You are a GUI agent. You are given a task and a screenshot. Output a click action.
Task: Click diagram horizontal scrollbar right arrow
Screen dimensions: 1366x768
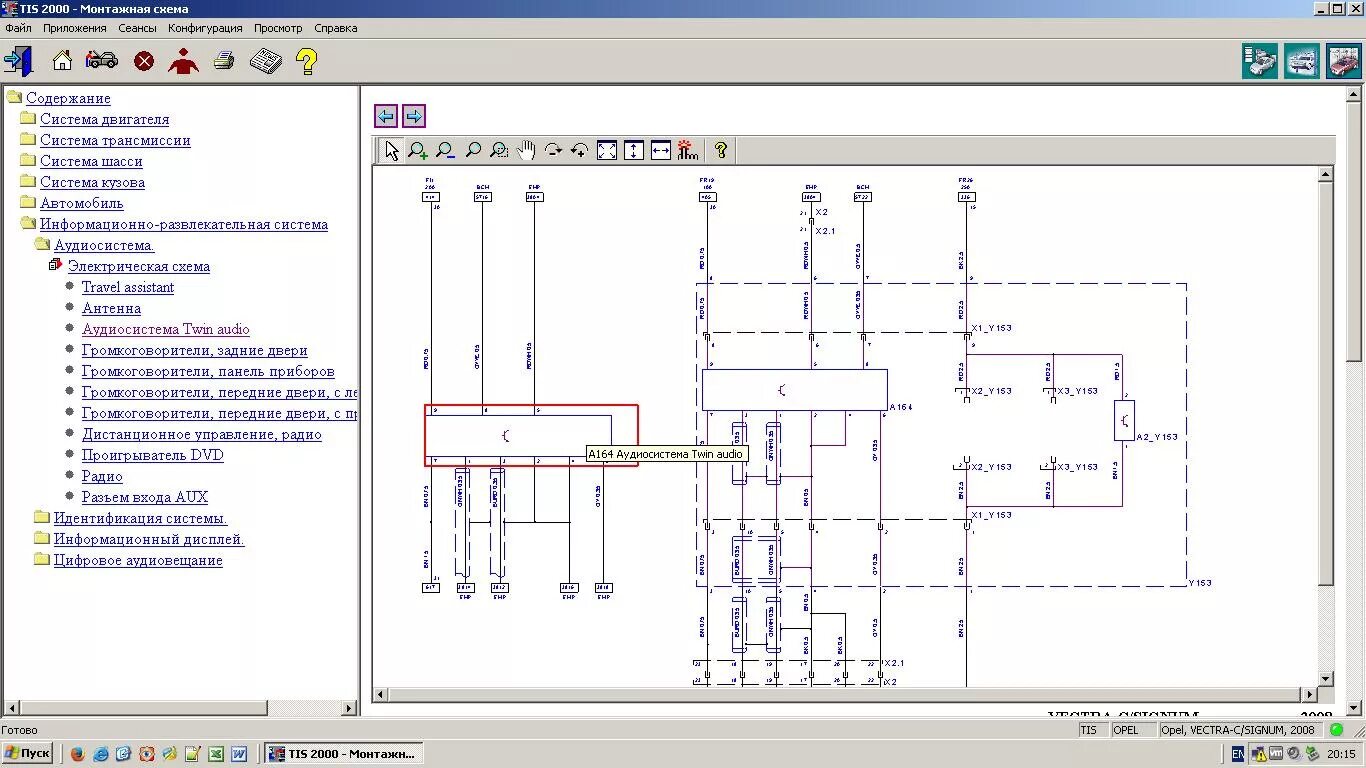1311,694
